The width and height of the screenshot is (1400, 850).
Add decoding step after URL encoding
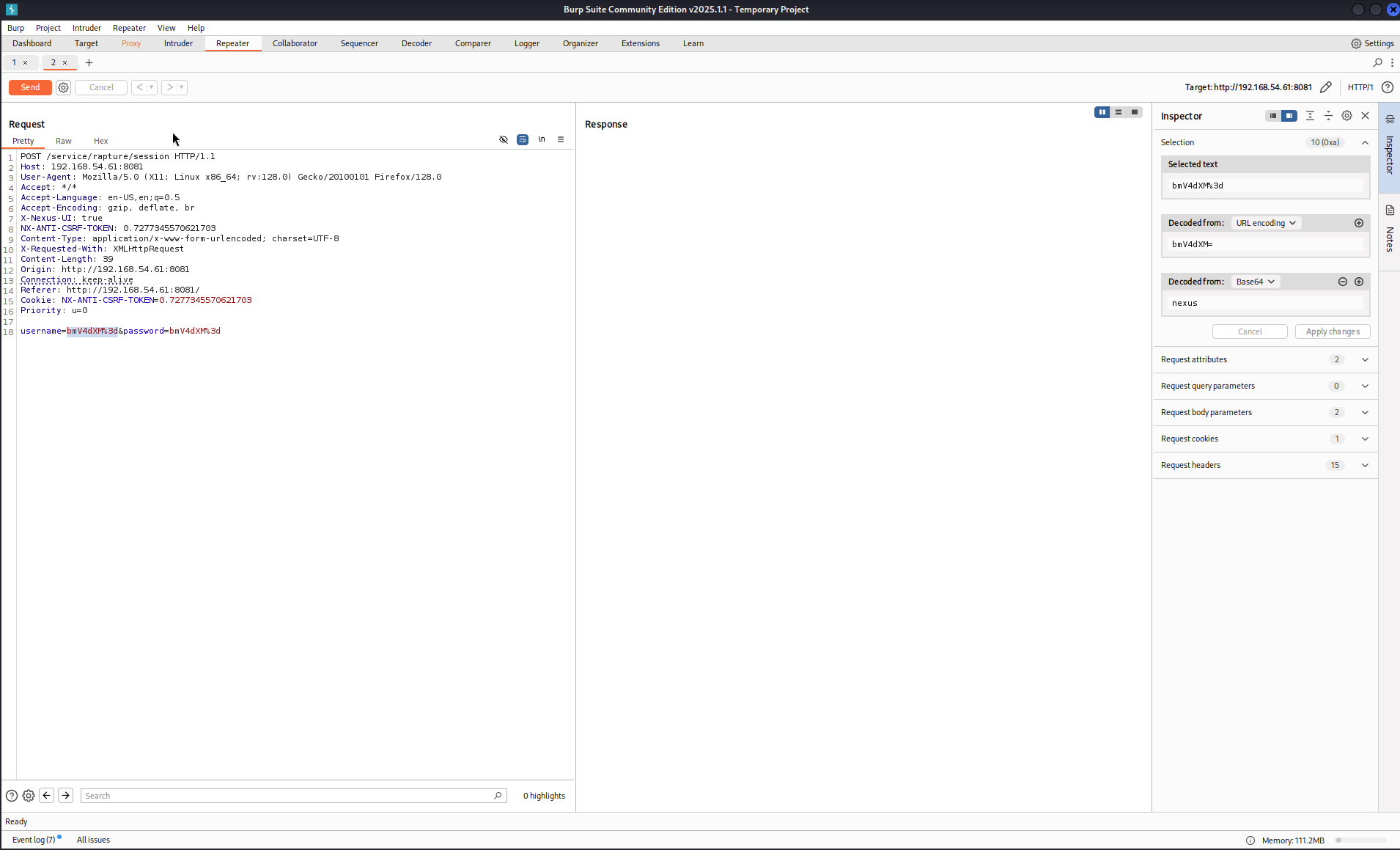(x=1359, y=223)
